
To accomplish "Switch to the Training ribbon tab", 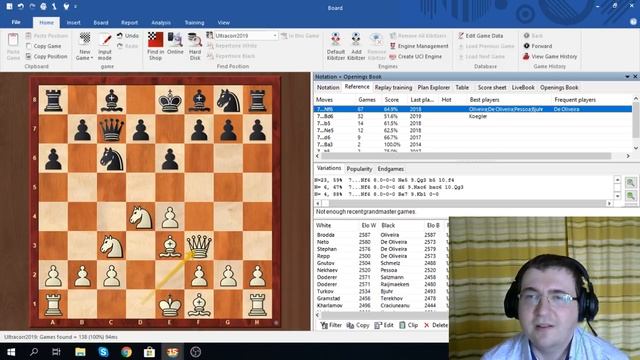I will 194,23.
